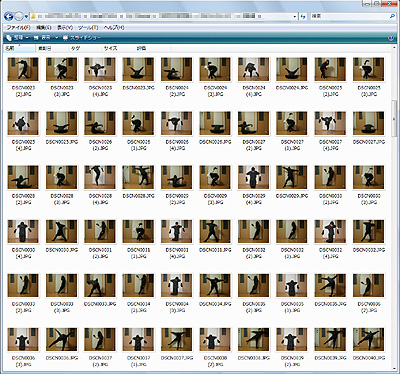
Task: Select thumbnail of DSCN0025.JPG
Action: click(61, 123)
